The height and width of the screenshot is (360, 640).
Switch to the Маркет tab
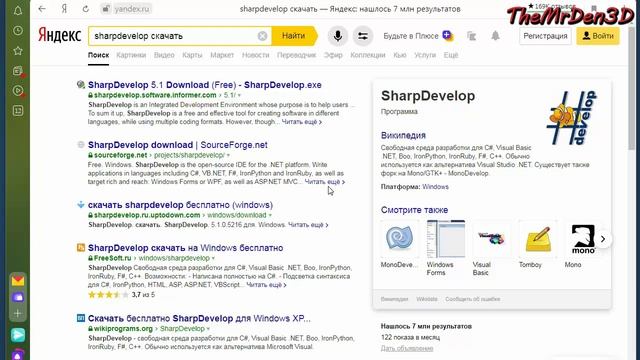[222, 55]
